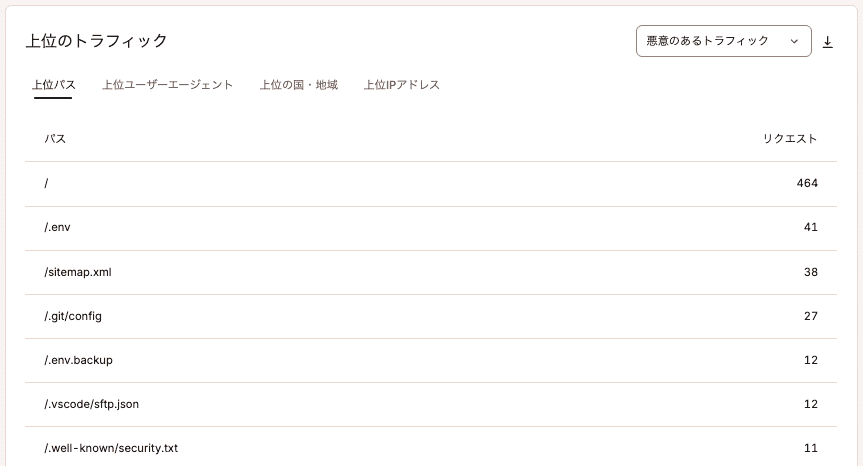
Task: Click the 464 request count
Action: [807, 183]
